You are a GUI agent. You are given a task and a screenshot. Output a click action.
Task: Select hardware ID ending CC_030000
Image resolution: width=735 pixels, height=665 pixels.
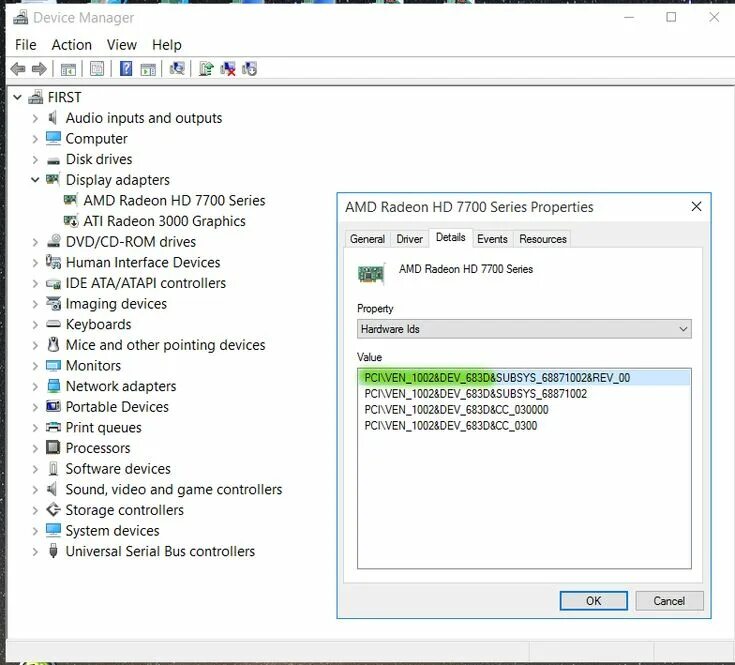coord(456,410)
